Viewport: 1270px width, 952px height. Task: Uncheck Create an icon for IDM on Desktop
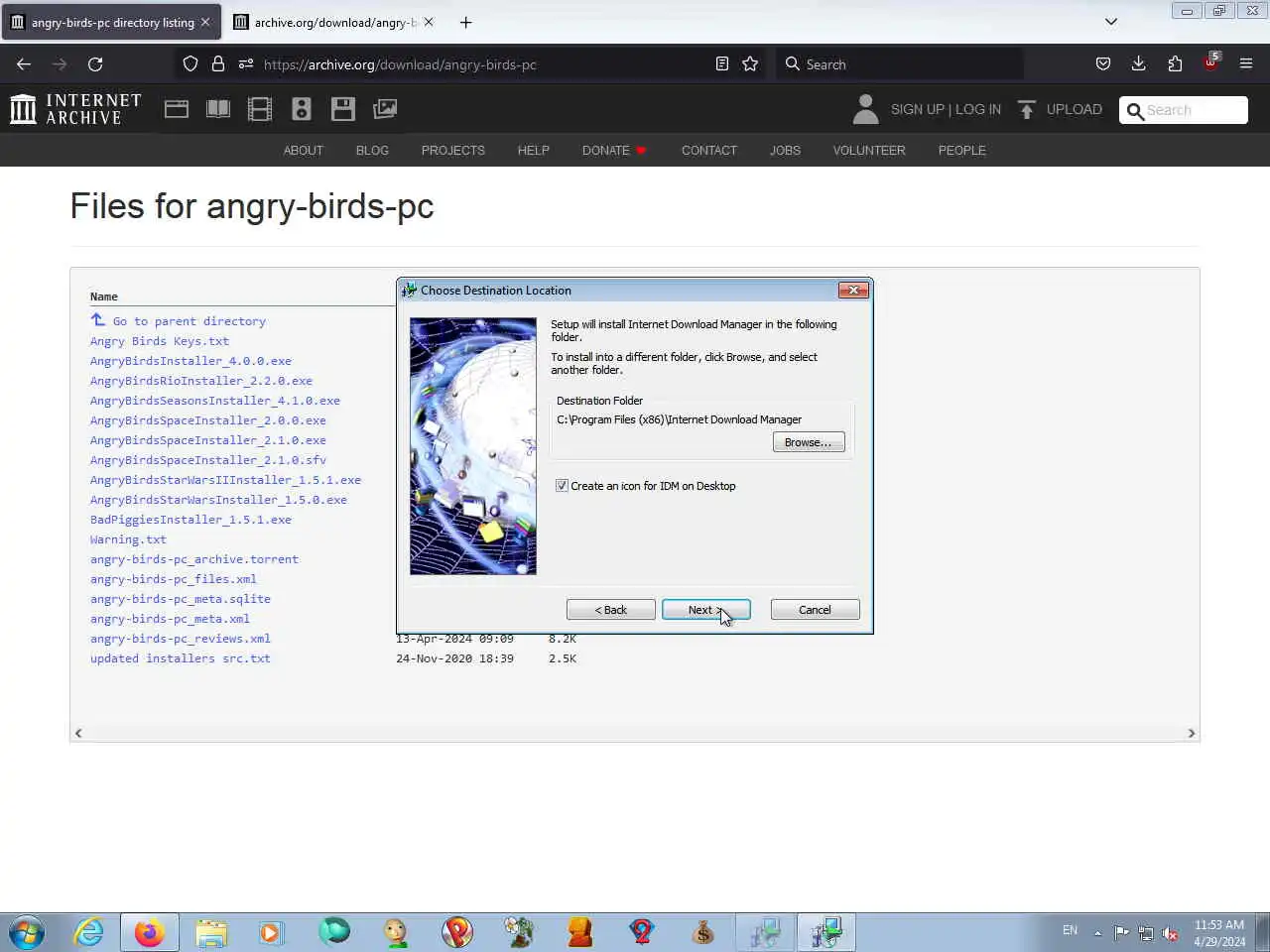pyautogui.click(x=562, y=486)
